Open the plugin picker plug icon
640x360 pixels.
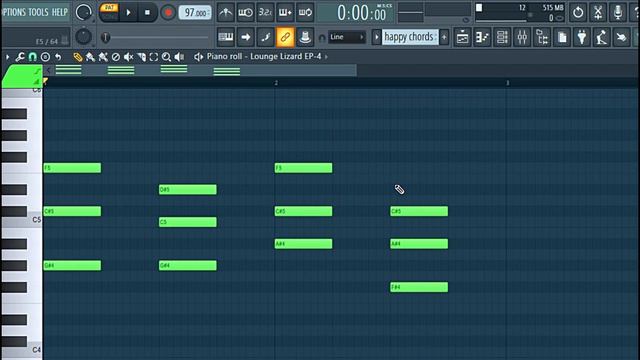582,38
